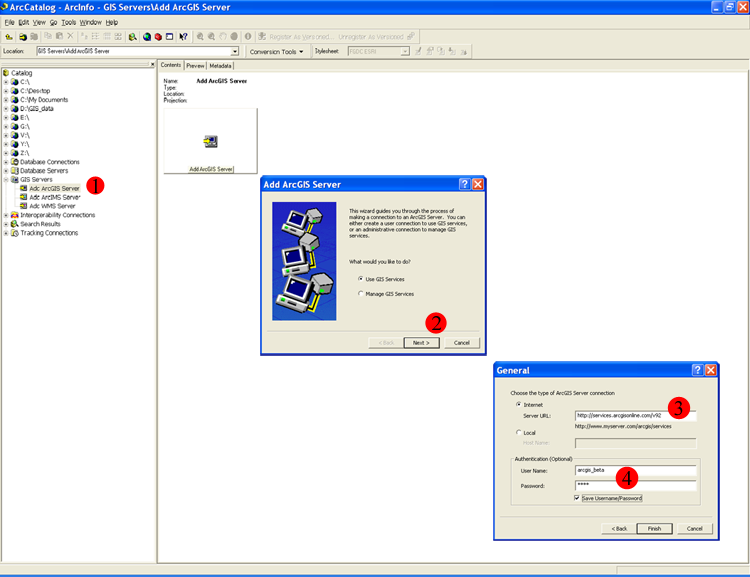The height and width of the screenshot is (577, 750).
Task: Cancel the Add ArcGIS Server wizard
Action: [x=462, y=343]
